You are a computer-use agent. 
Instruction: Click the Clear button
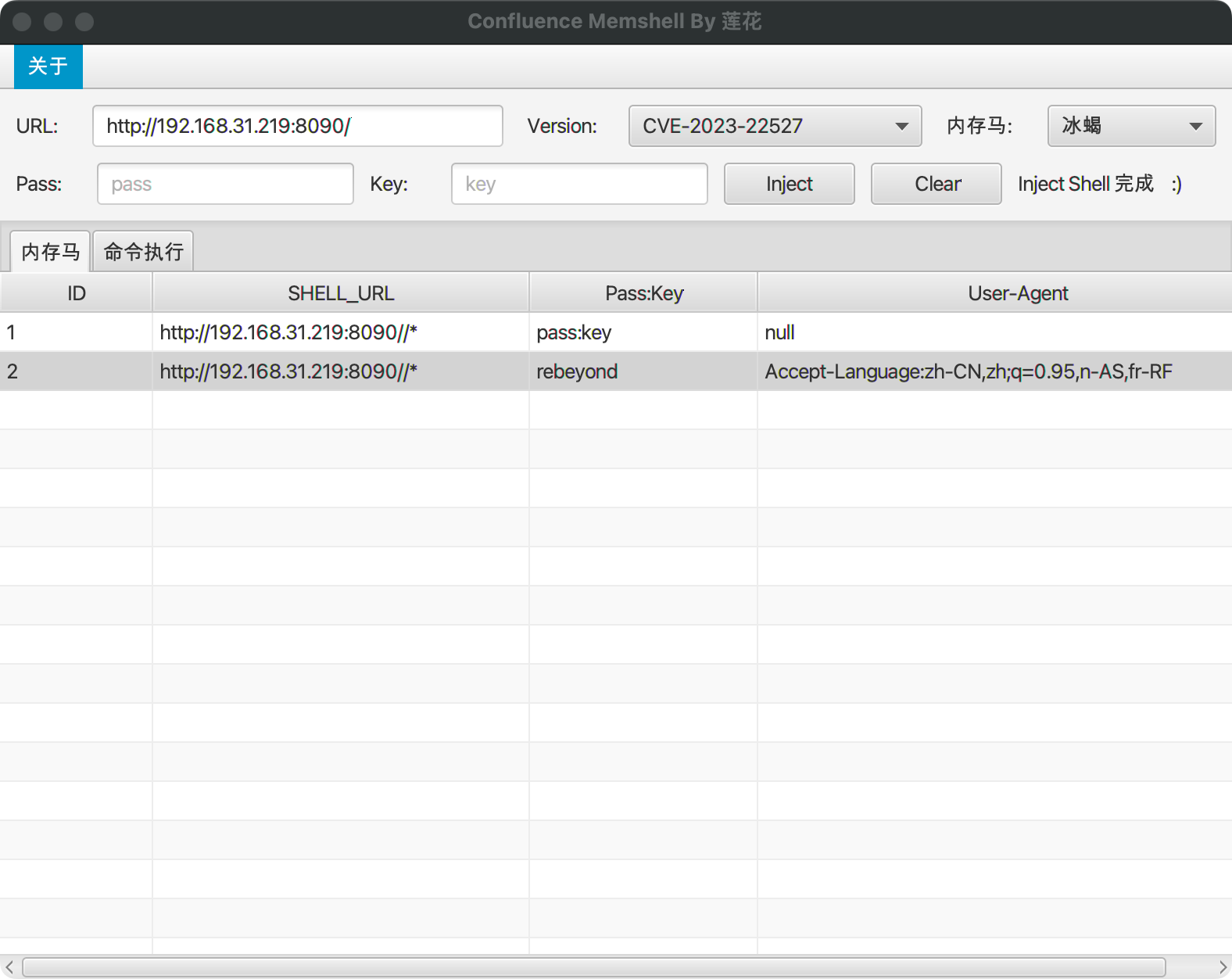click(x=936, y=184)
